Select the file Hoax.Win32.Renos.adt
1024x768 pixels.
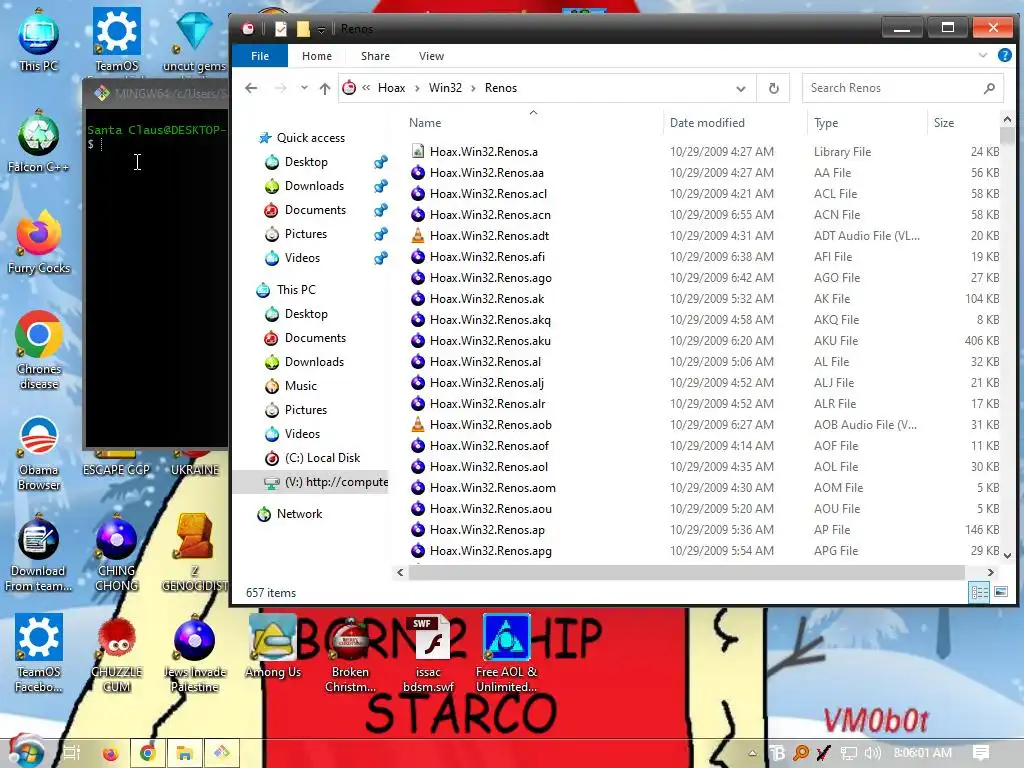click(489, 236)
